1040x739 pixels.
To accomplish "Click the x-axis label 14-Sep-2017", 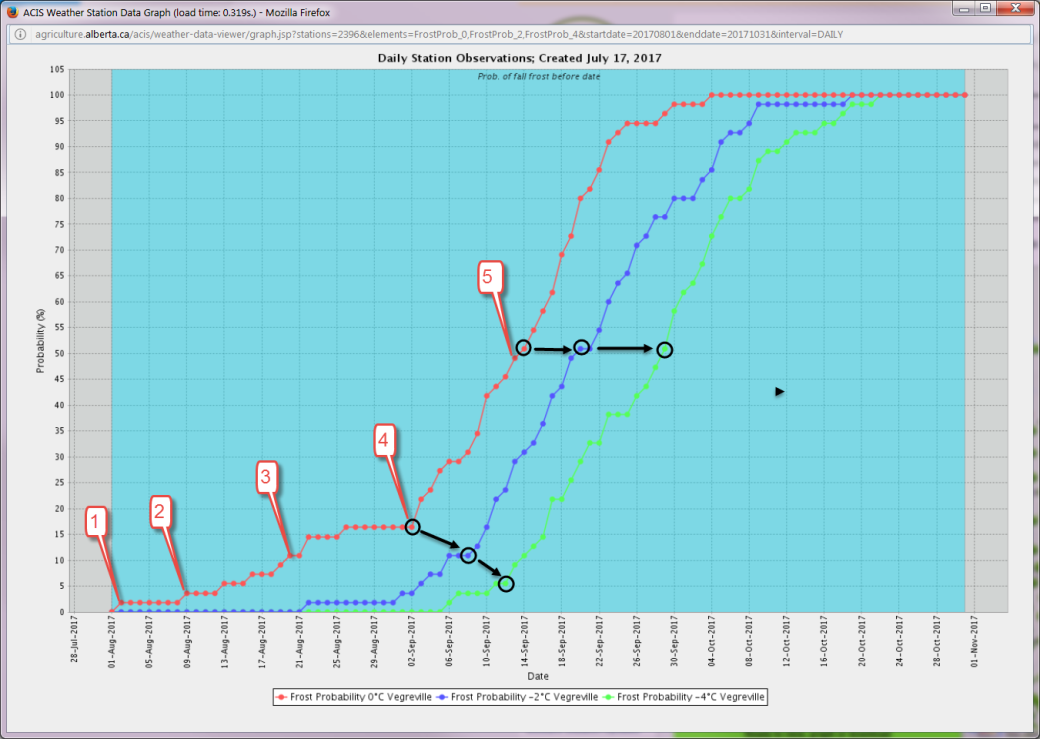I will [523, 641].
